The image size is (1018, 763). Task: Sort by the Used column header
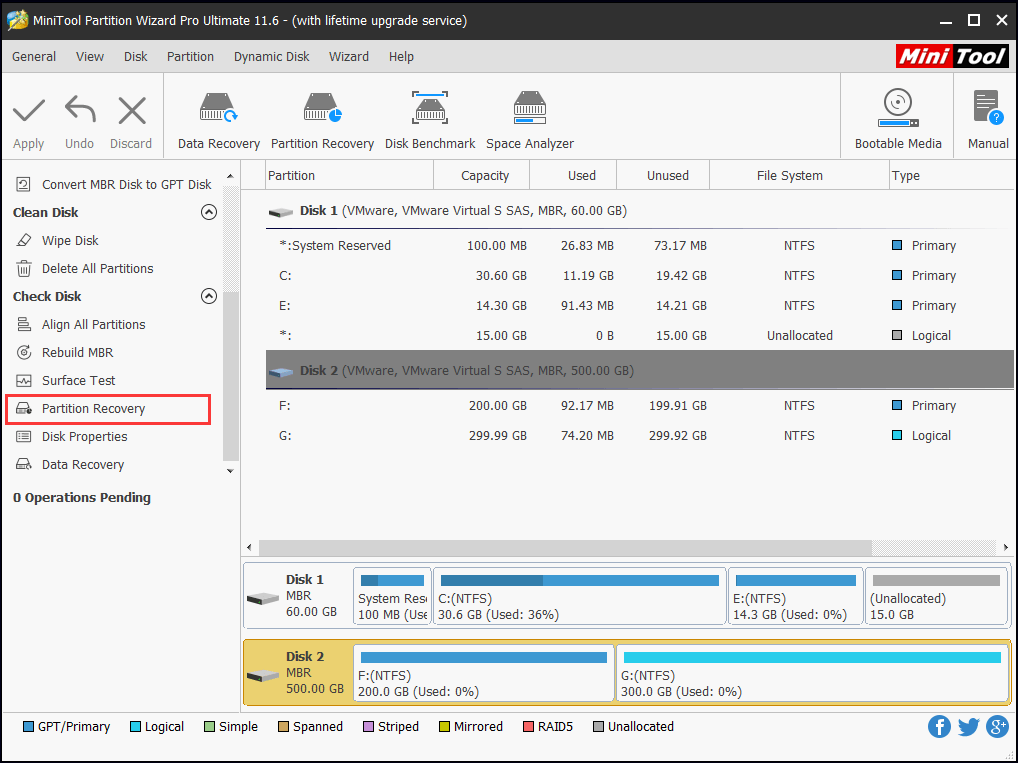pos(573,175)
